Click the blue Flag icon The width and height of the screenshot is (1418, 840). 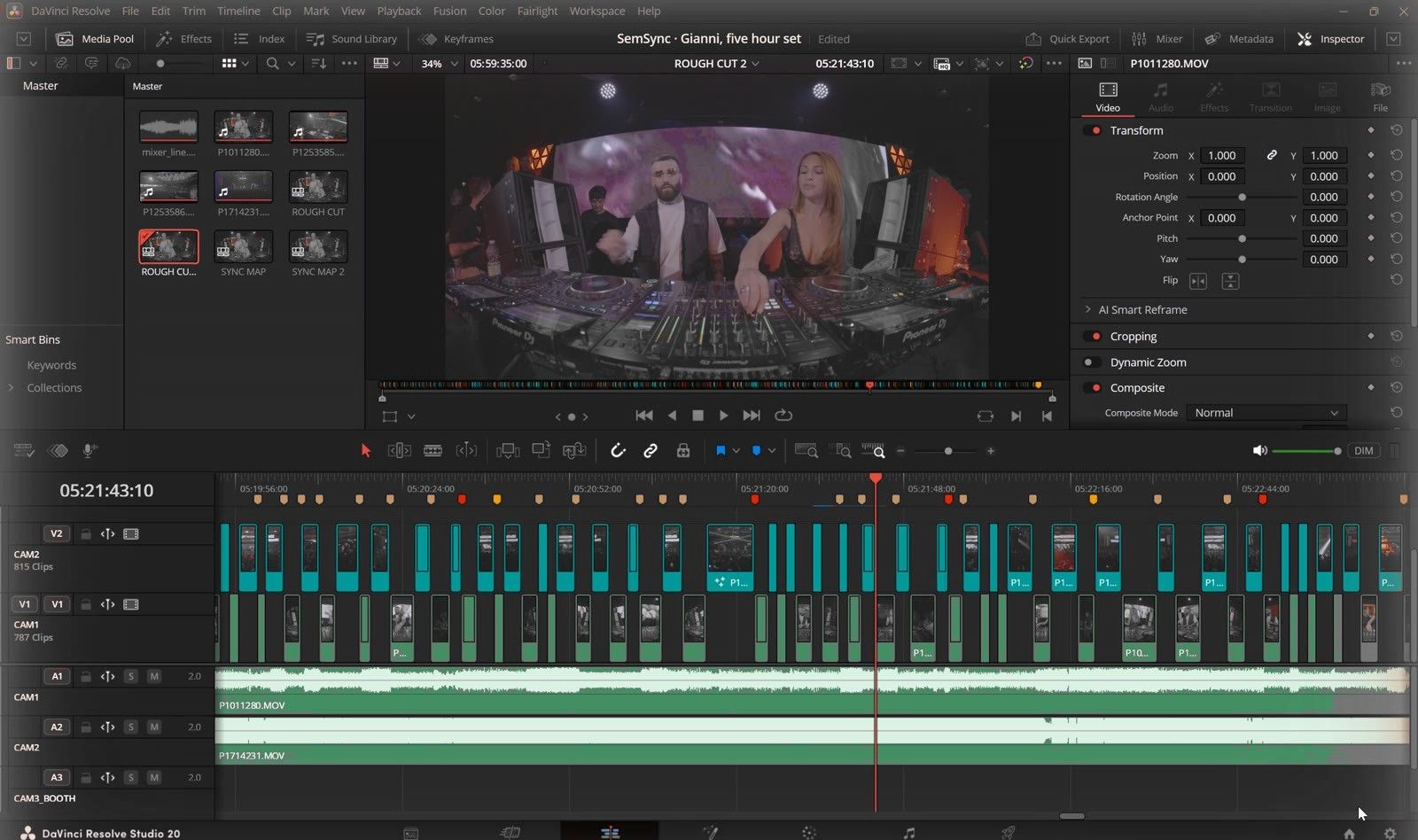(721, 451)
